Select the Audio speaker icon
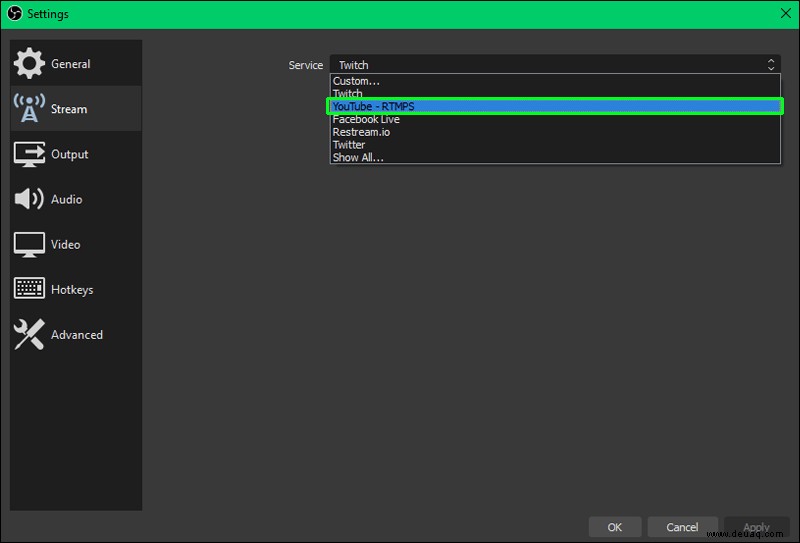 click(29, 199)
